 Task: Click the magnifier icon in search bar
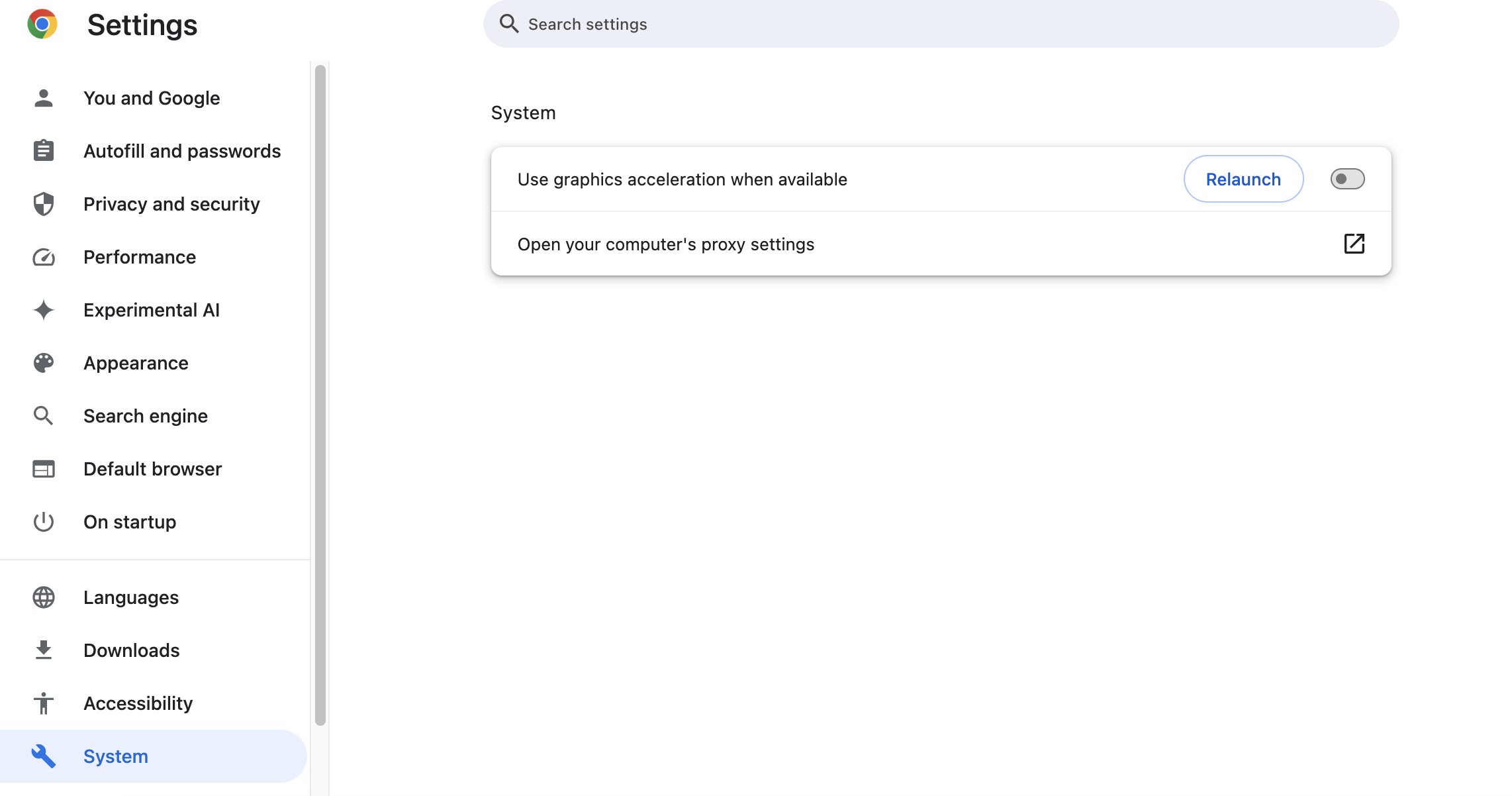[508, 24]
